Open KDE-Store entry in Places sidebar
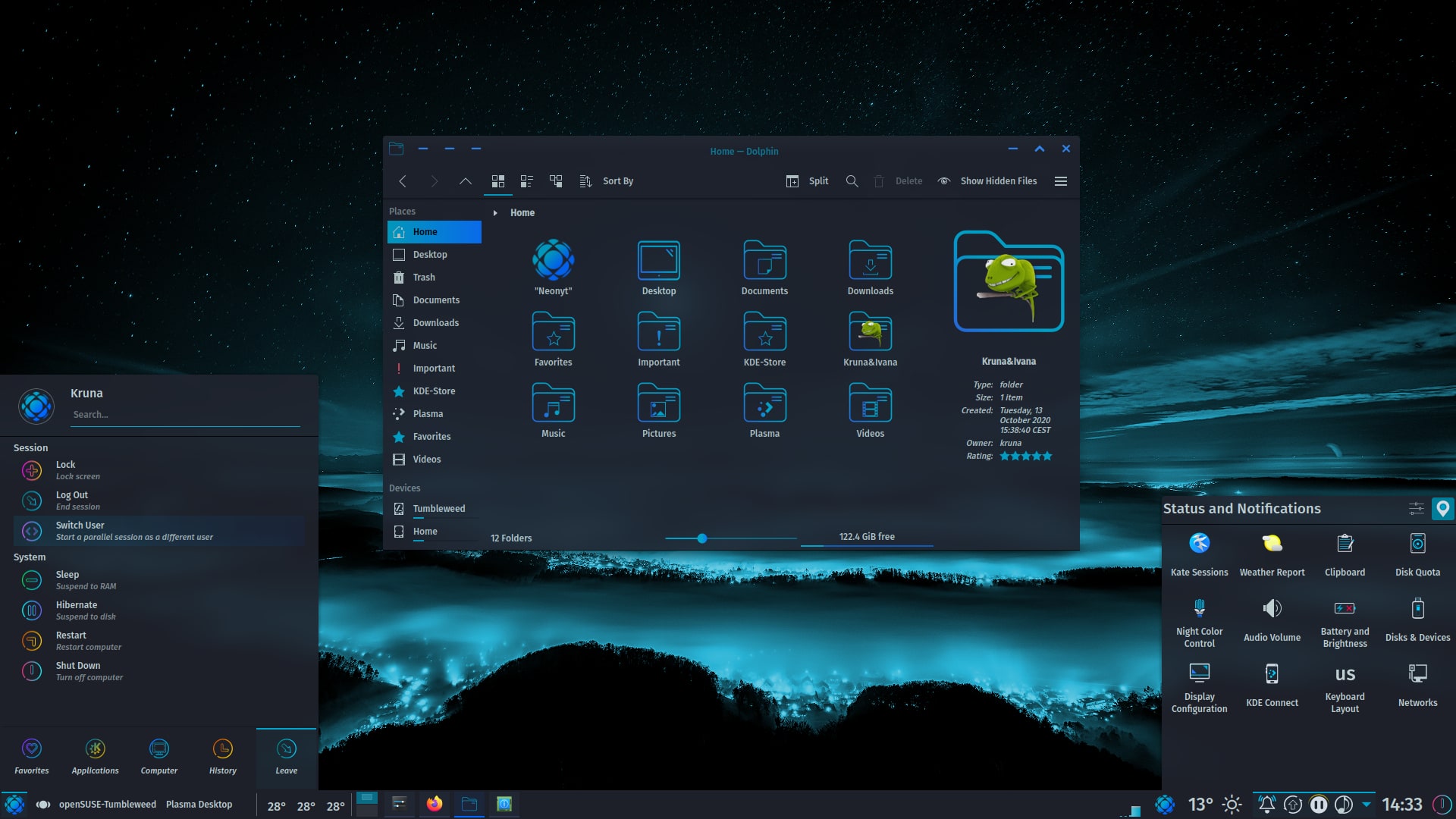 click(x=435, y=391)
